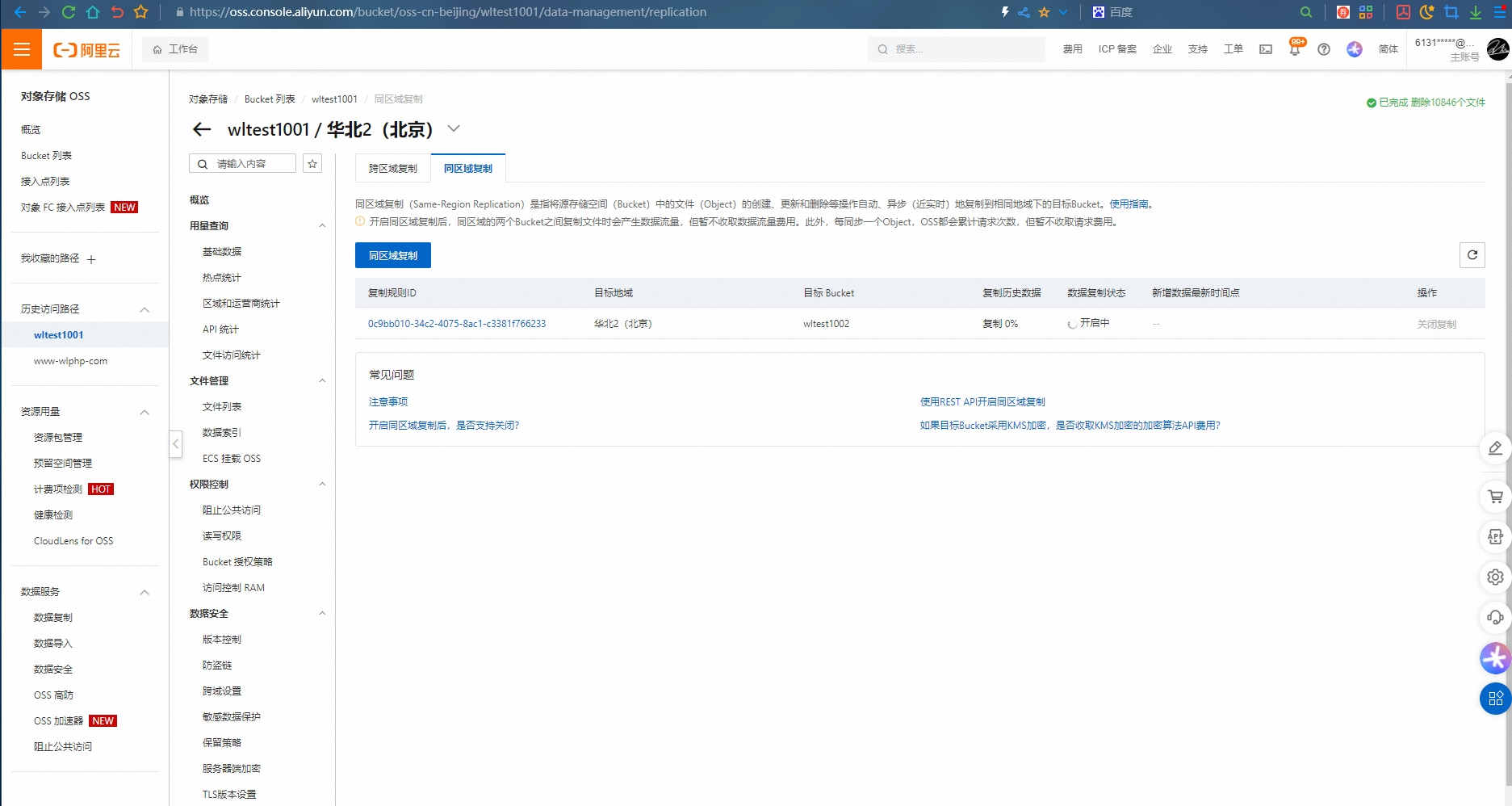Open the settings gear floating icon
The height and width of the screenshot is (806, 1512).
(x=1495, y=577)
